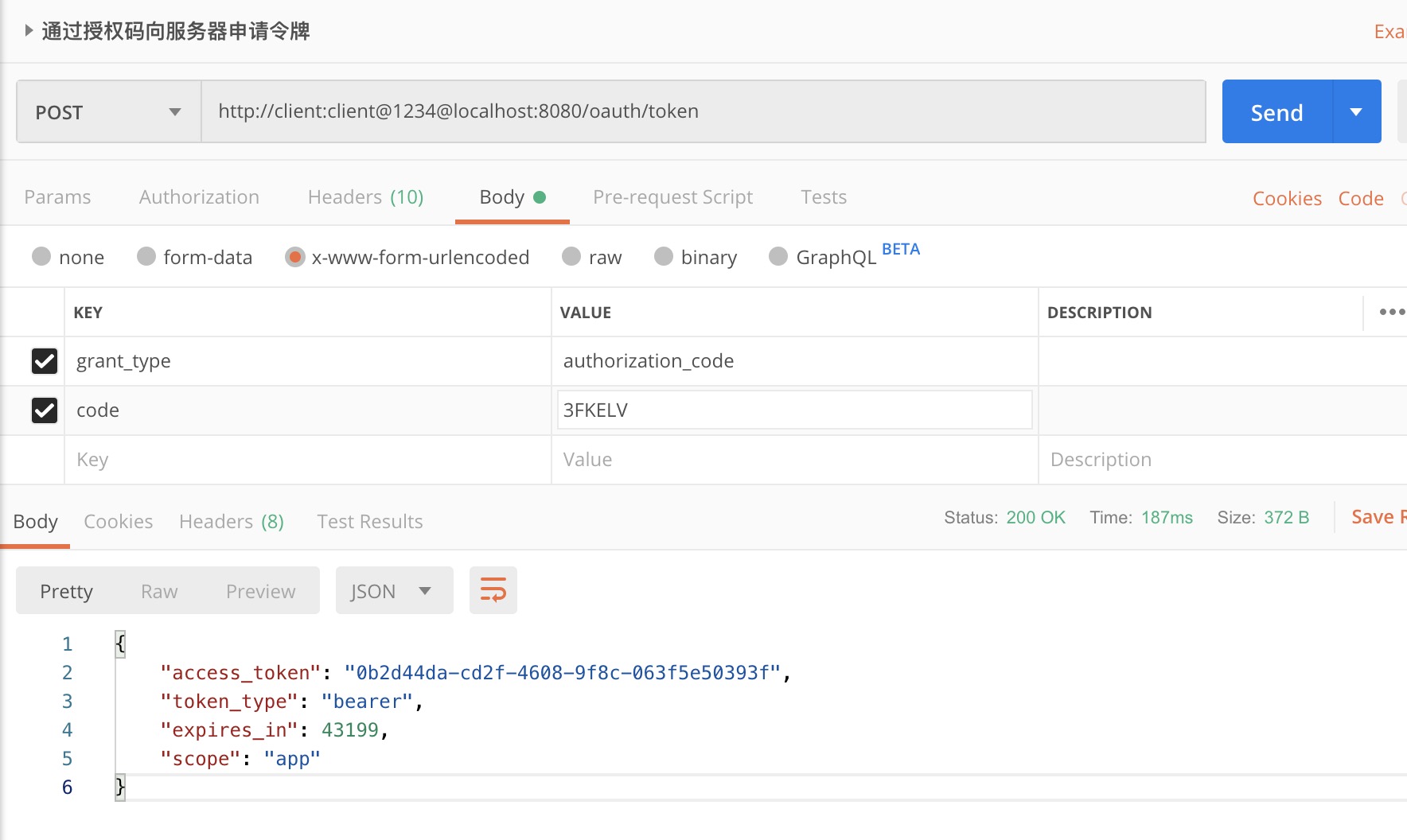Click the Save Response button
This screenshot has width=1407, height=840.
[1378, 517]
